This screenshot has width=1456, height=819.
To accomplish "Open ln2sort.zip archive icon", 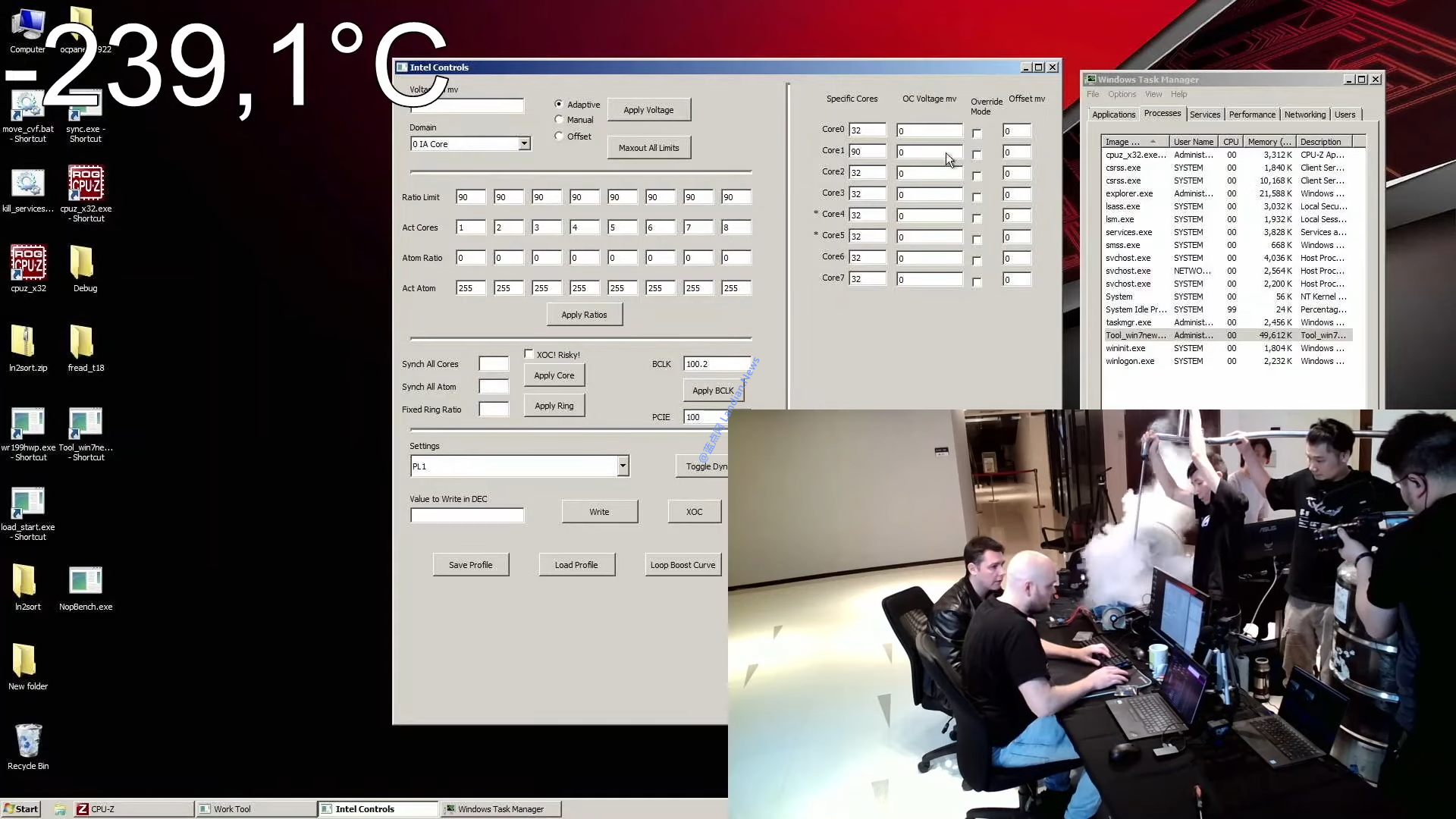I will click(x=28, y=348).
